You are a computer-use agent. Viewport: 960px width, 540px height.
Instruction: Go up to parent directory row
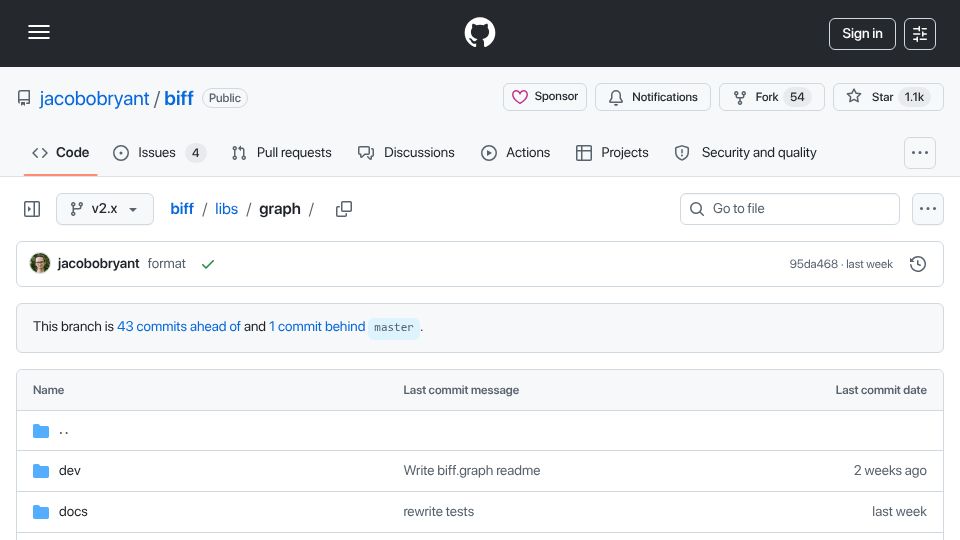(x=480, y=431)
